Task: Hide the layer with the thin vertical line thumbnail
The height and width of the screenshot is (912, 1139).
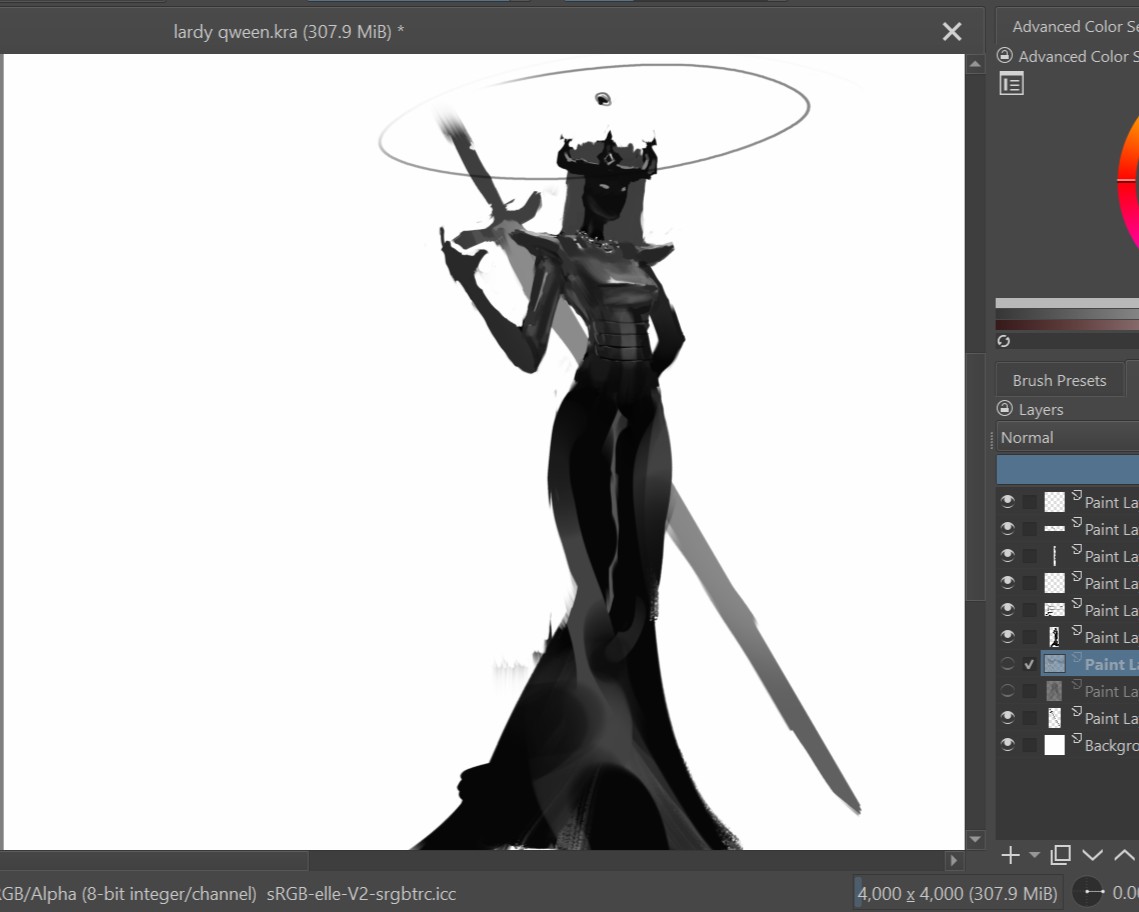Action: [x=1007, y=555]
